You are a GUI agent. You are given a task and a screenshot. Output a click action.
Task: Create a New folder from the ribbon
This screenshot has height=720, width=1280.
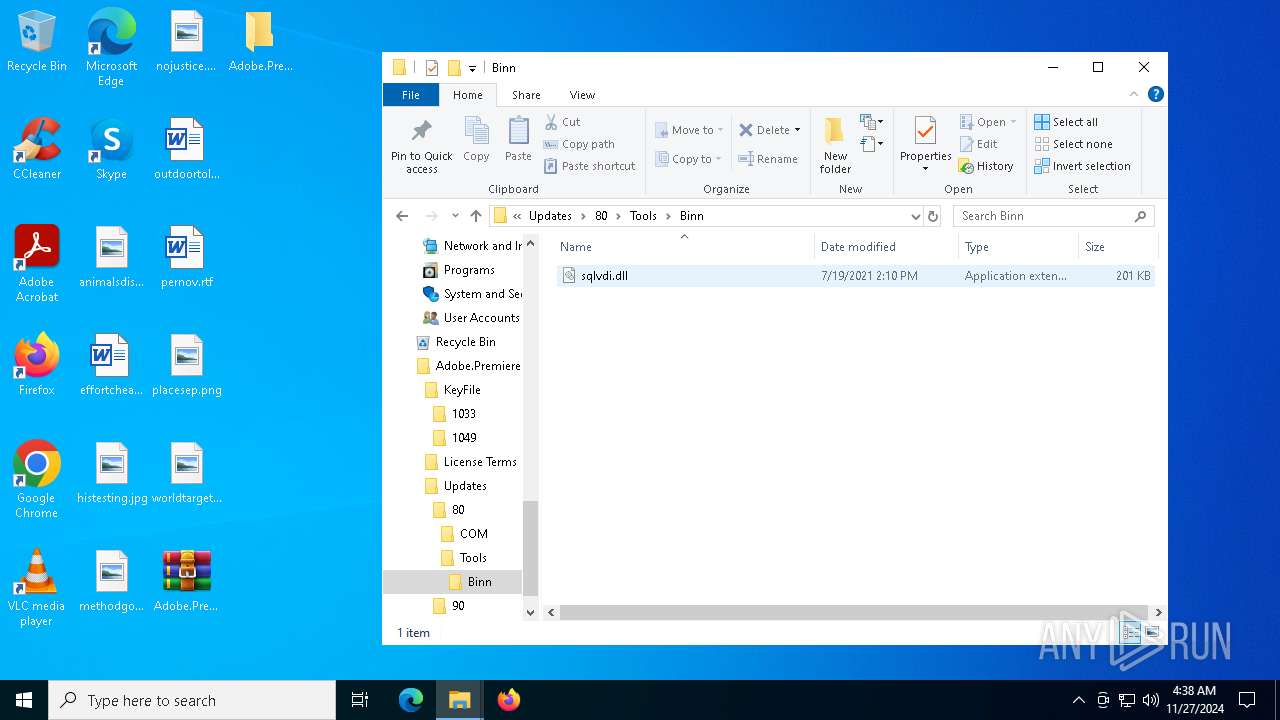[x=835, y=146]
